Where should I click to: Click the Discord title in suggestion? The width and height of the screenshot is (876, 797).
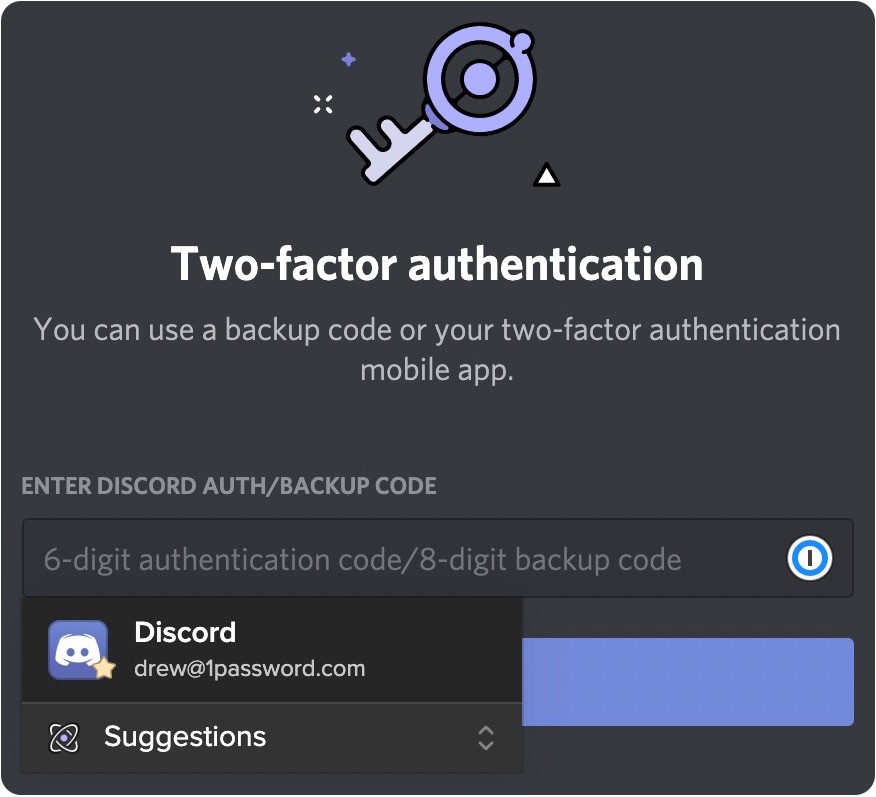tap(185, 633)
